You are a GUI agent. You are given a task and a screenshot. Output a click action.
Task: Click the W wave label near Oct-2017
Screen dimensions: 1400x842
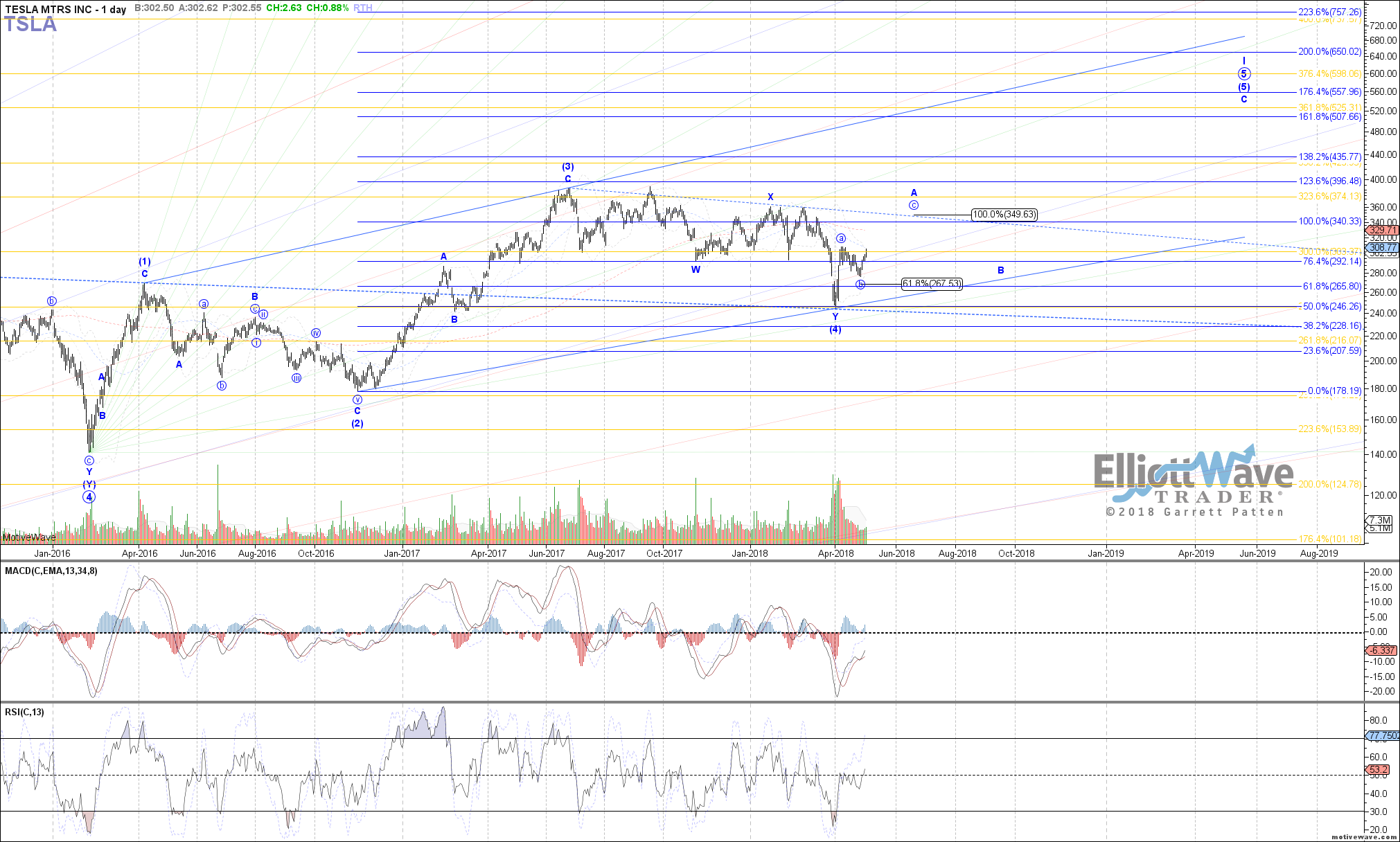pos(695,269)
